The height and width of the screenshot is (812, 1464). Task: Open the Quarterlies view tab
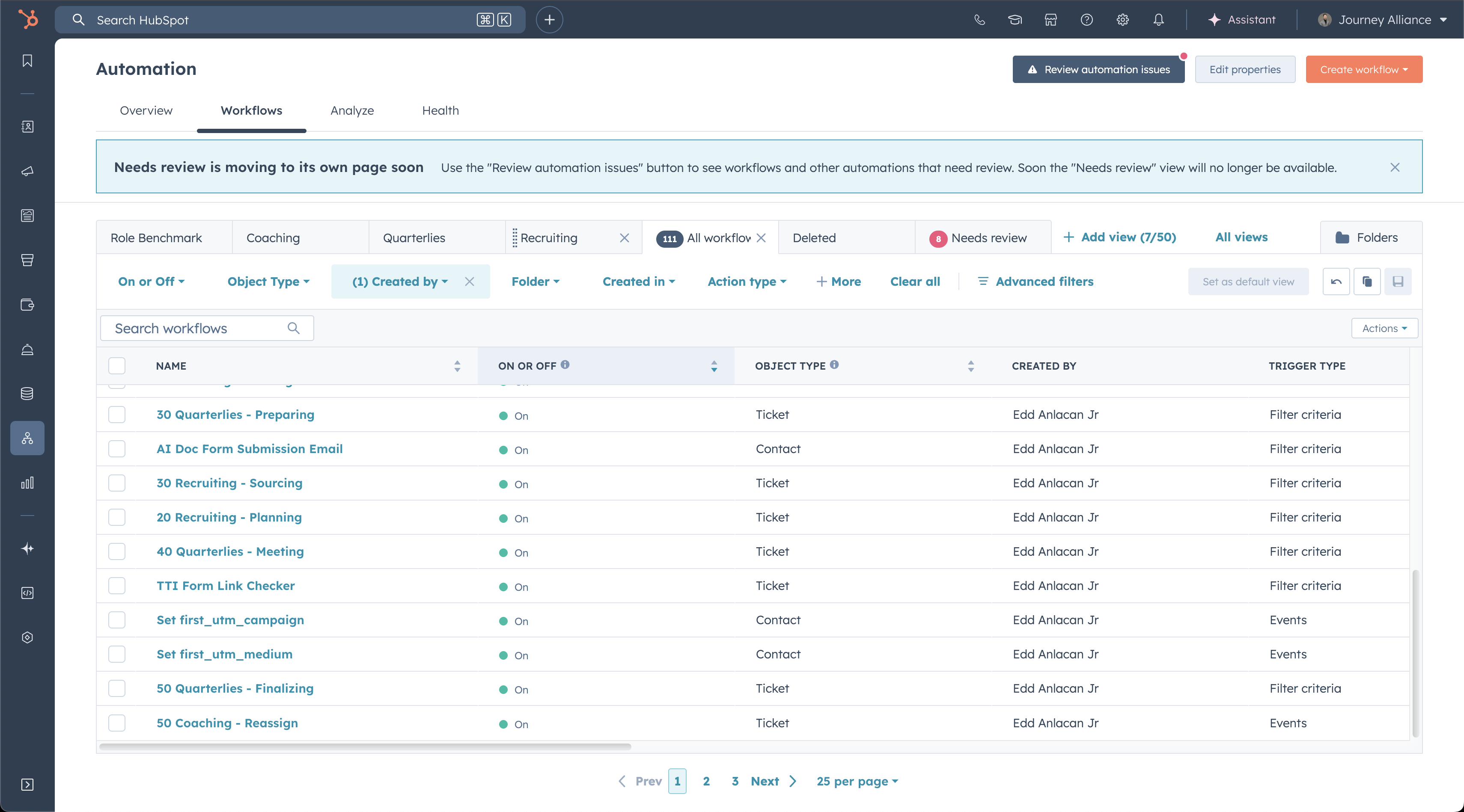point(414,238)
